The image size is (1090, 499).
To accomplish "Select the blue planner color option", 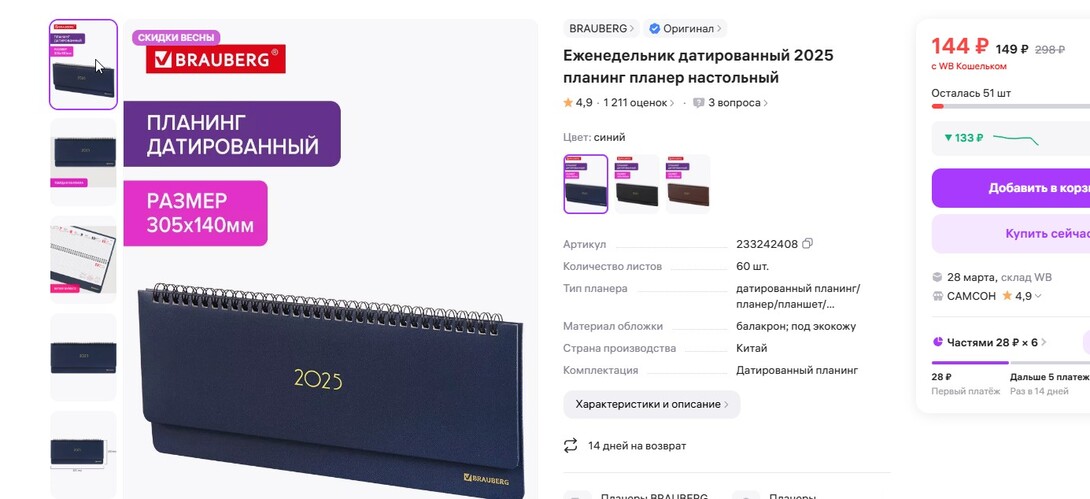I will tap(585, 184).
